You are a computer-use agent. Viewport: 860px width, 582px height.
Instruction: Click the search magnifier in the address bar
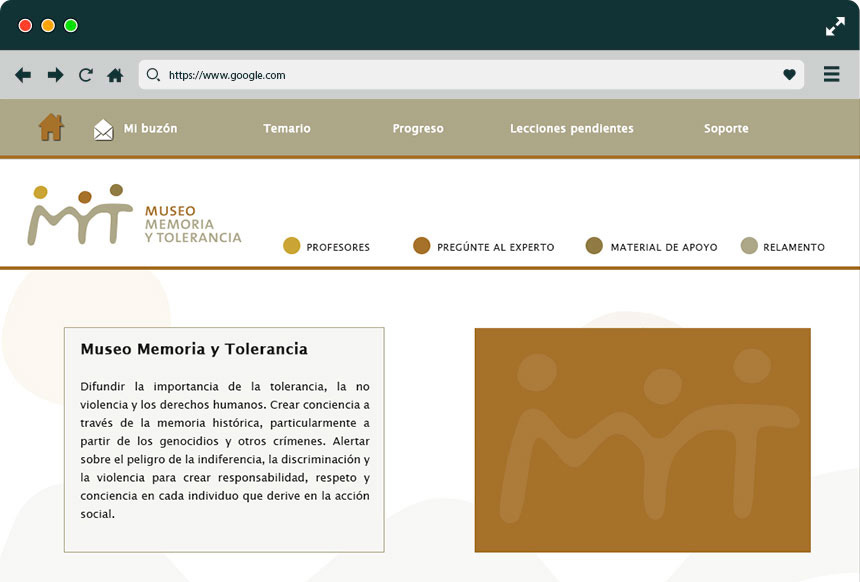click(x=154, y=75)
